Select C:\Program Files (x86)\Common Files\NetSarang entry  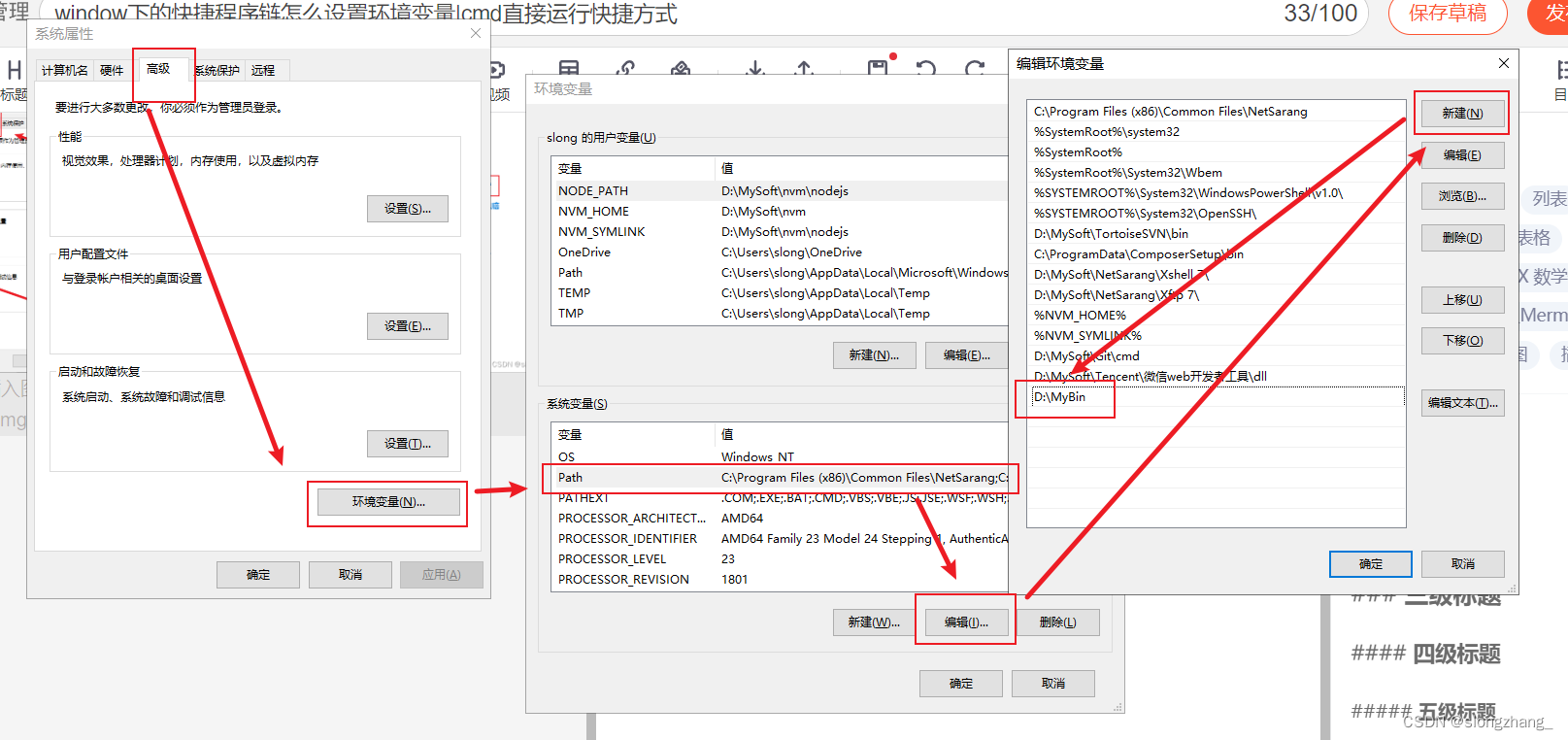click(1217, 112)
